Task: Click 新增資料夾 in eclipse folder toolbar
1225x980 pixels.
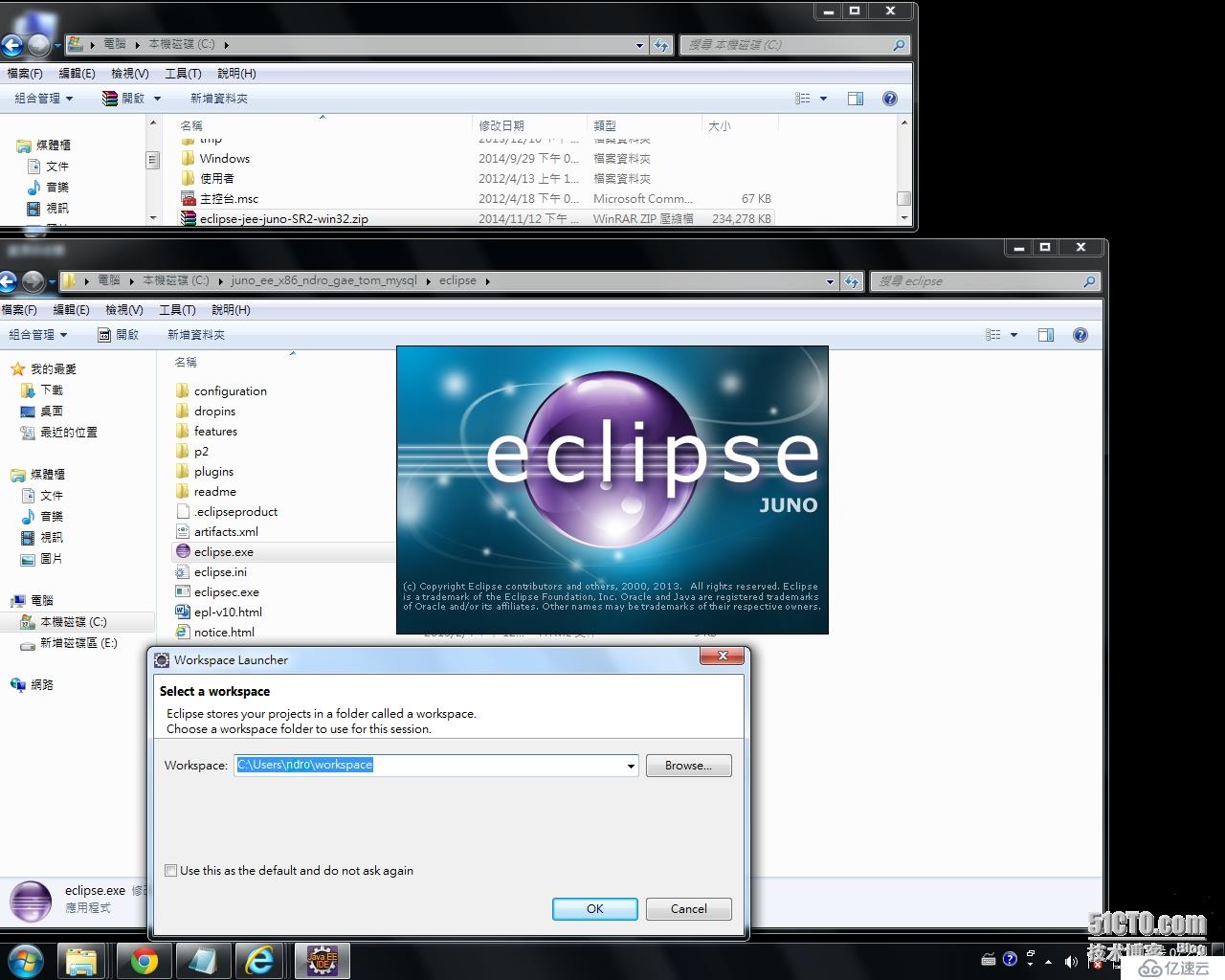Action: (x=196, y=335)
